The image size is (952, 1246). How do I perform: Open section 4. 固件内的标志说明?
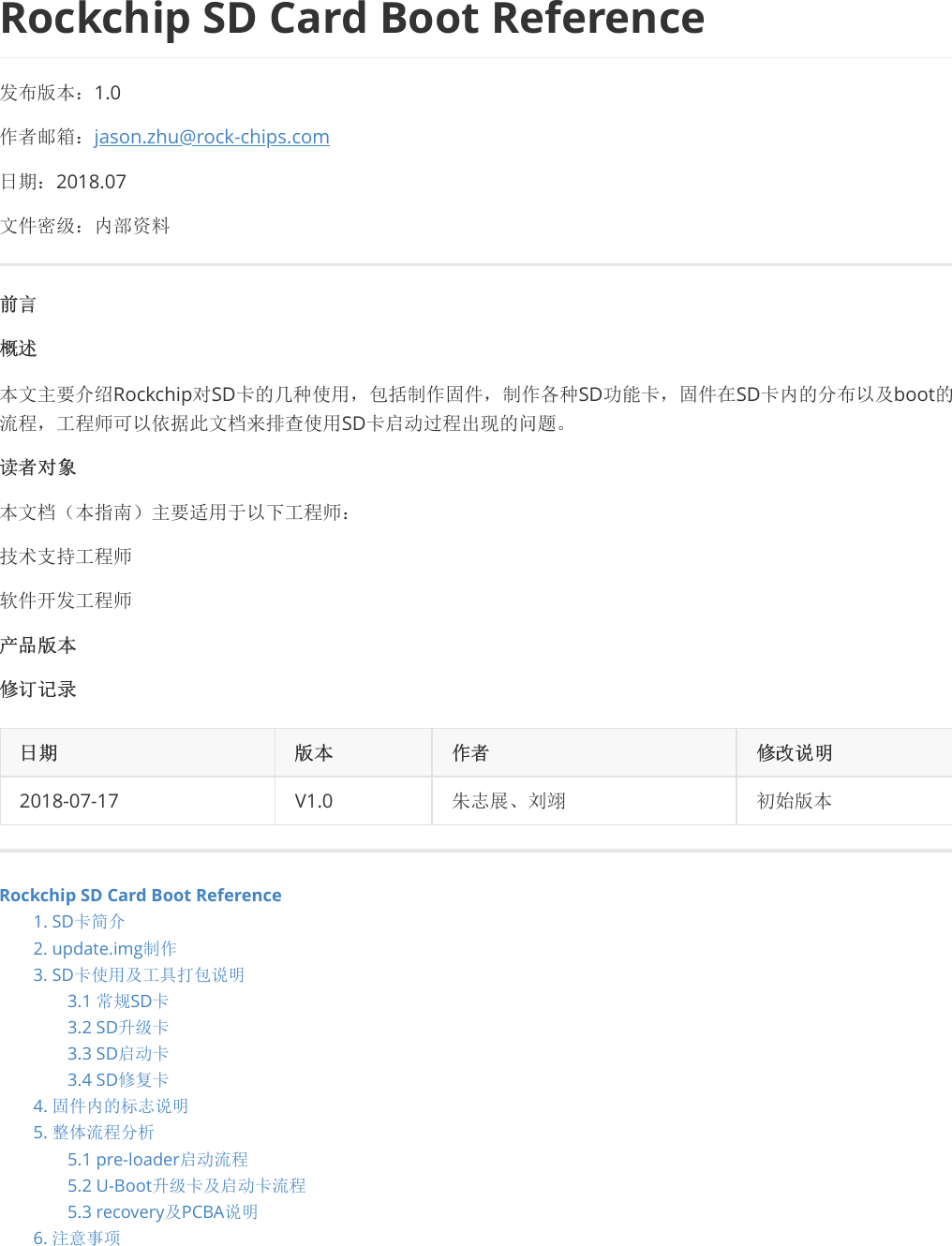point(111,1105)
